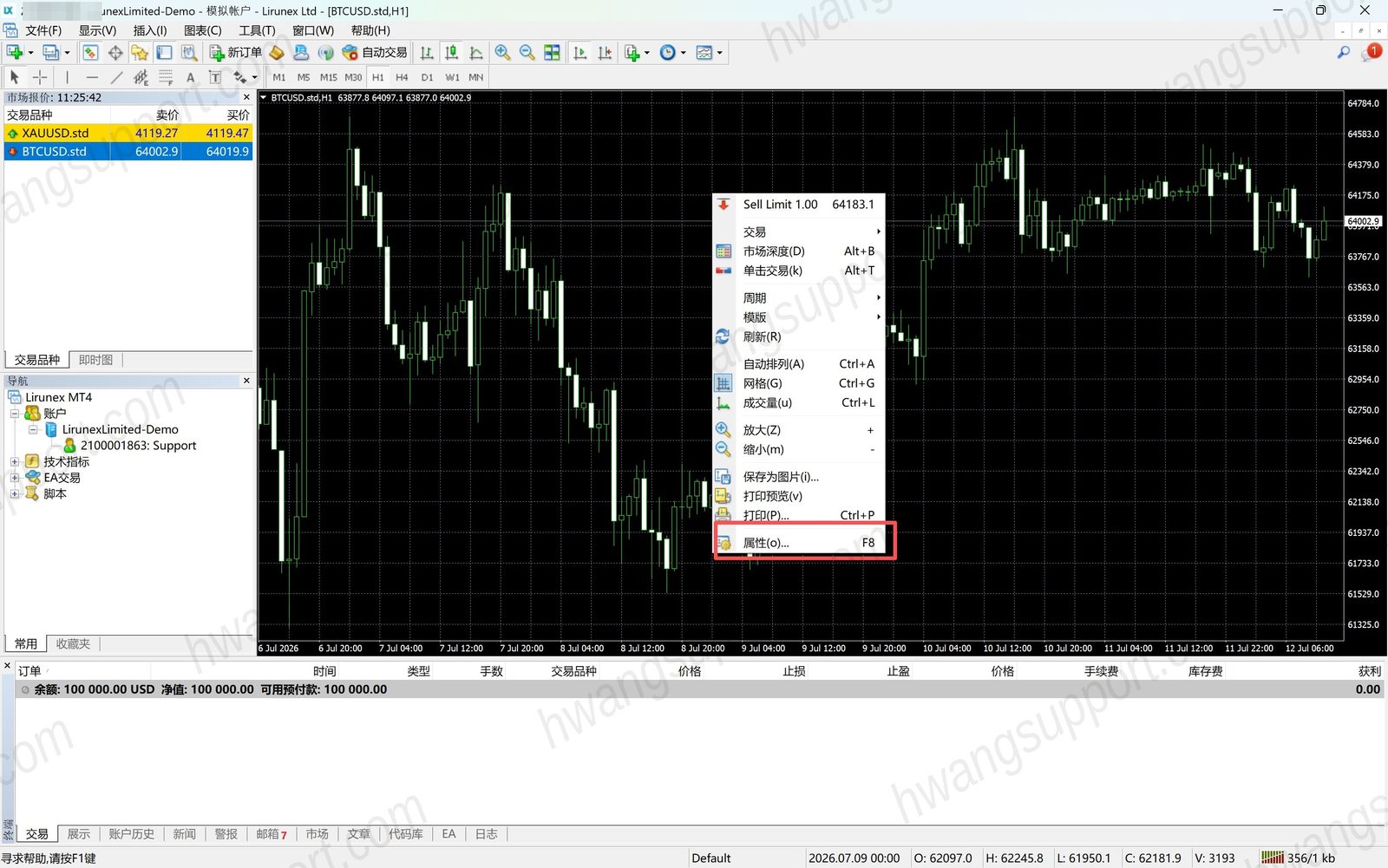
Task: Open the 账户历史 terminal tab
Action: point(131,834)
